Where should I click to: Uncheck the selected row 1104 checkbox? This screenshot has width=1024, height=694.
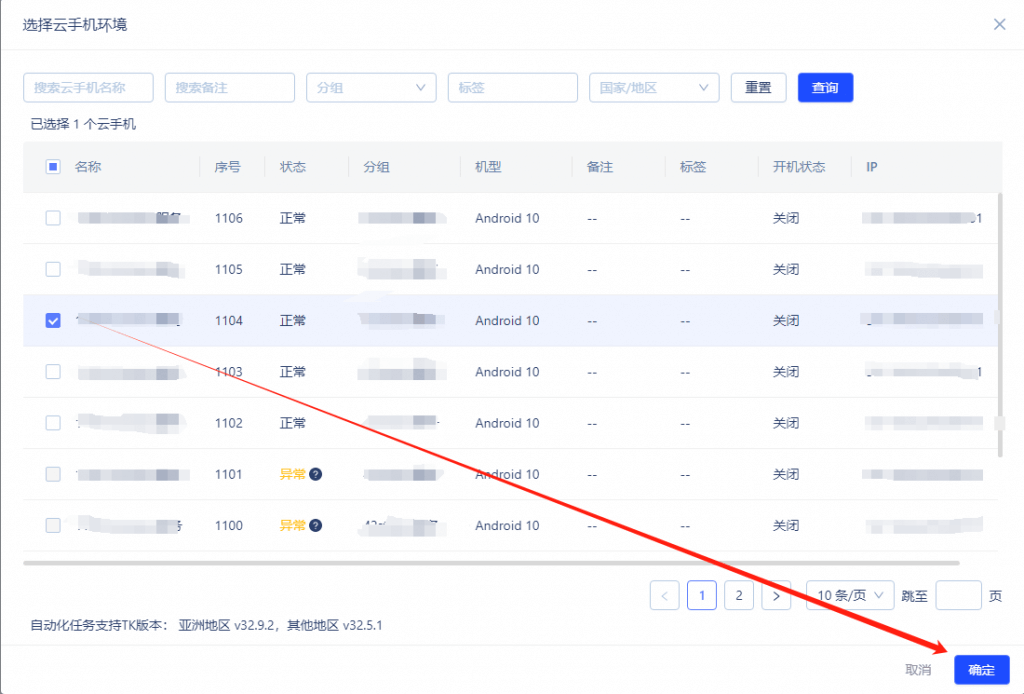(53, 320)
